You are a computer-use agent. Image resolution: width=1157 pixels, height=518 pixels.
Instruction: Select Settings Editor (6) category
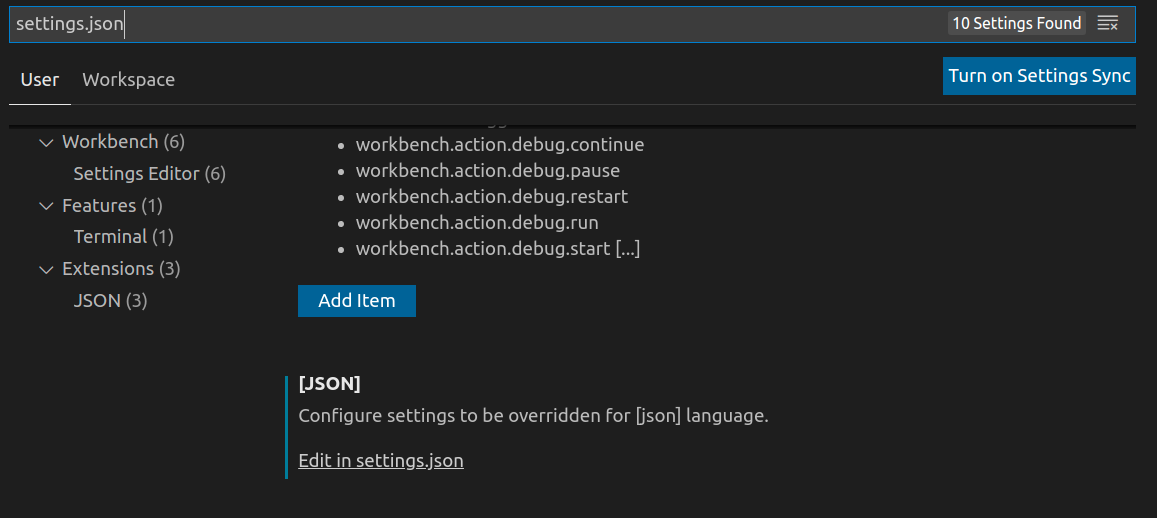pyautogui.click(x=150, y=173)
